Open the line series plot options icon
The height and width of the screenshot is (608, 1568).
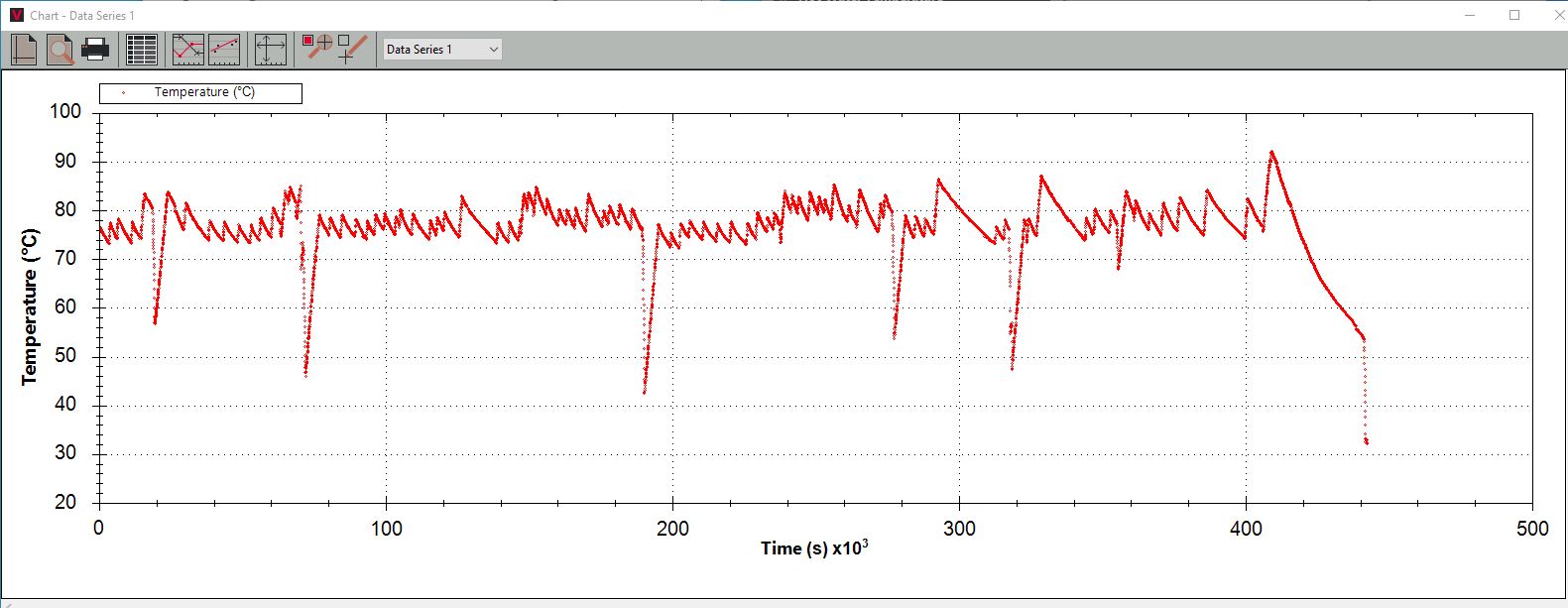(187, 49)
